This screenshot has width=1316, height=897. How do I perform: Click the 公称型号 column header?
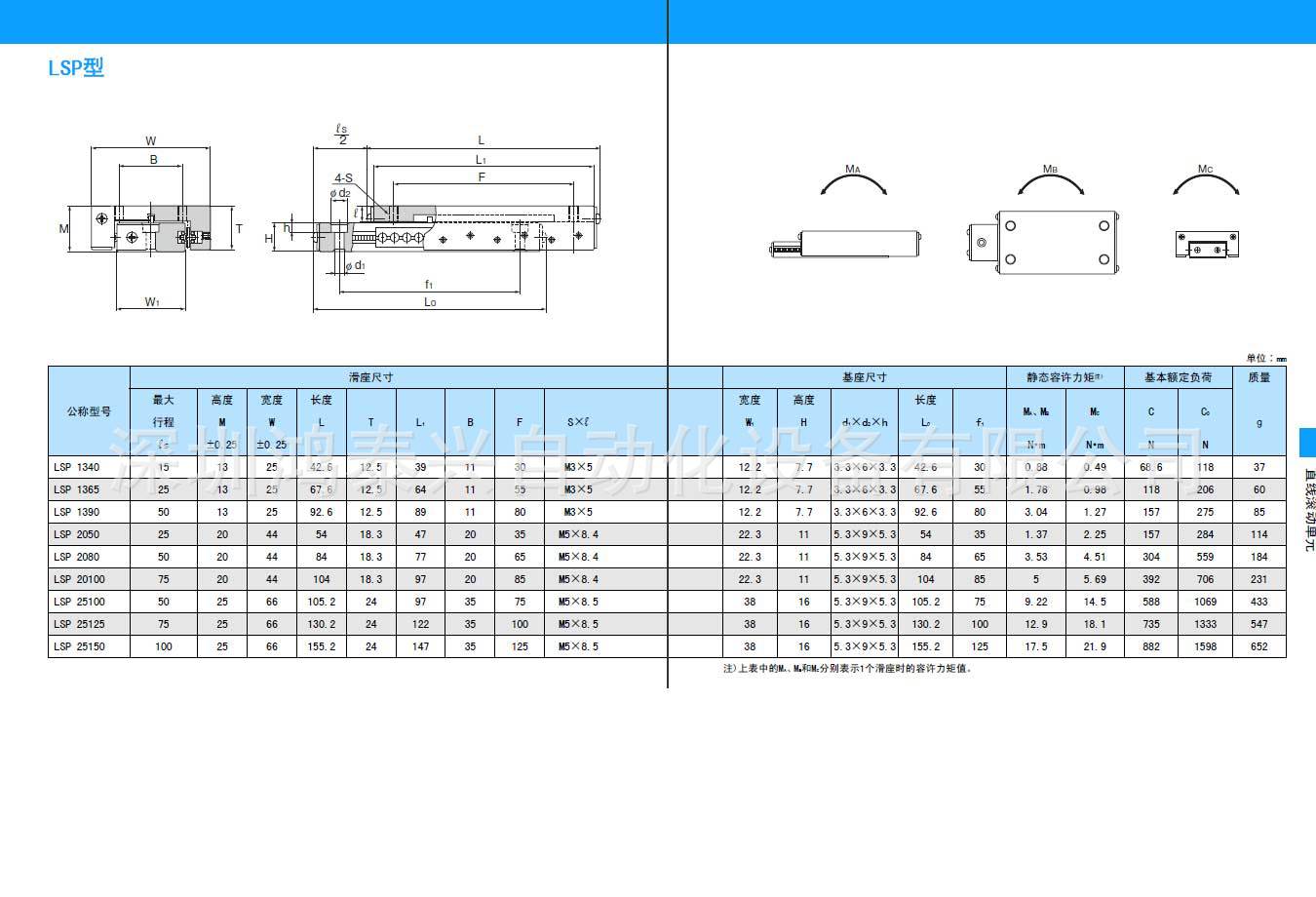pos(89,411)
